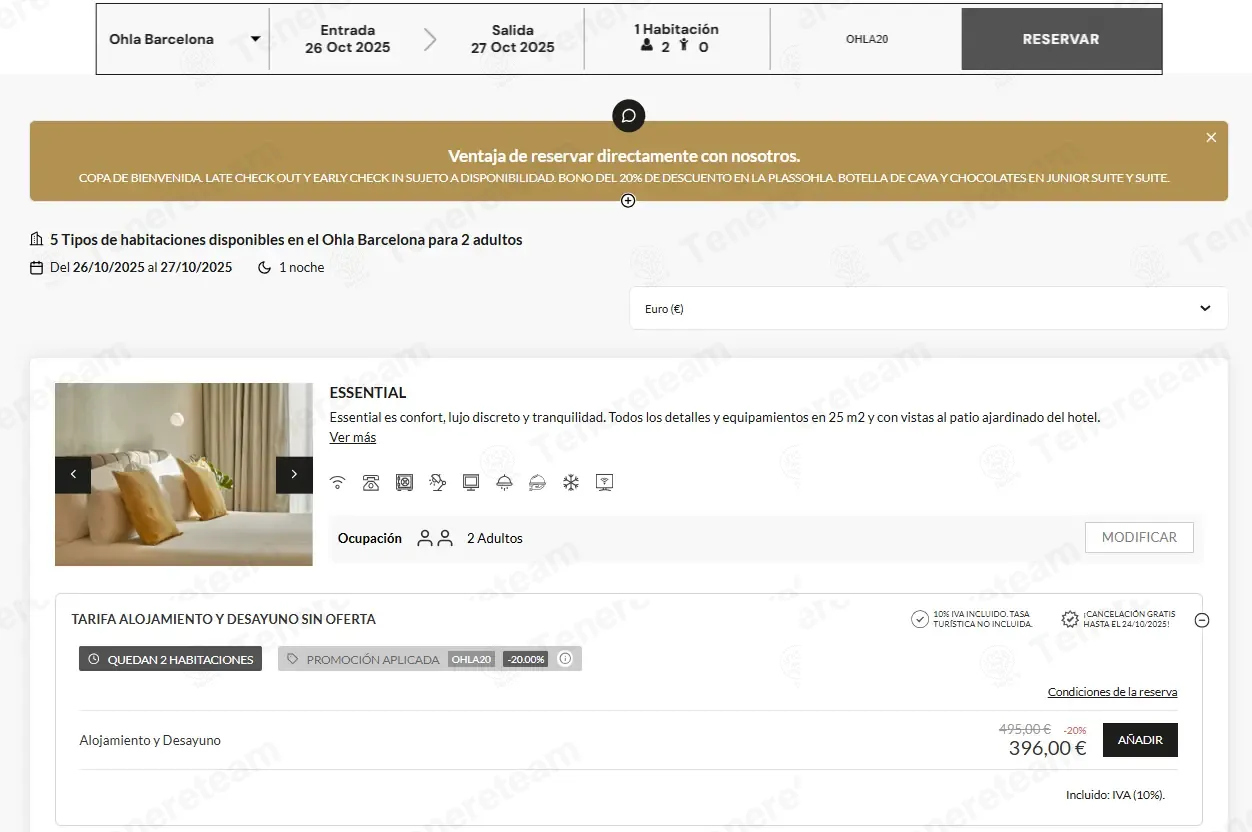Select the Salida 27 Oct 2025 date

click(513, 39)
